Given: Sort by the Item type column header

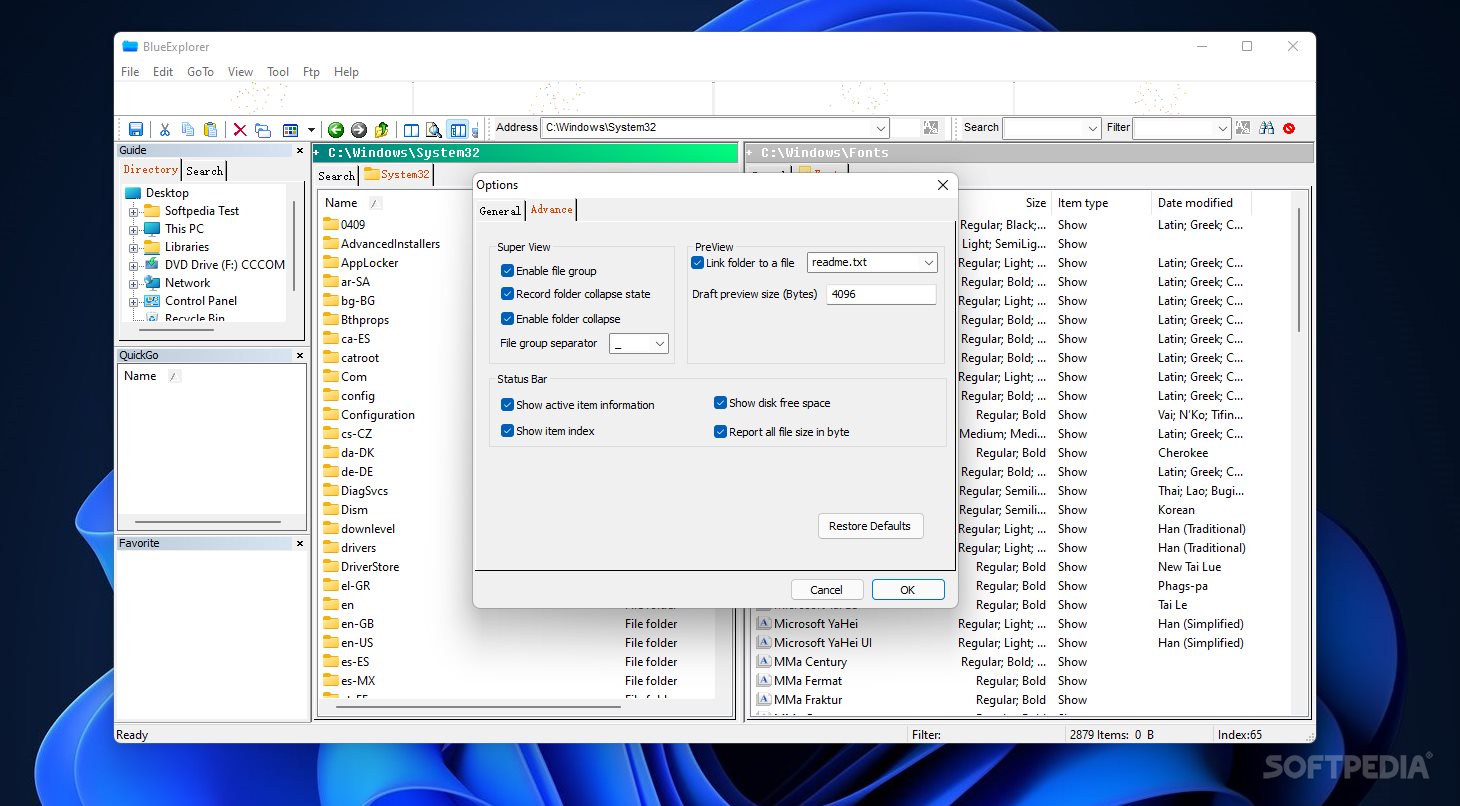Looking at the screenshot, I should [x=1101, y=203].
